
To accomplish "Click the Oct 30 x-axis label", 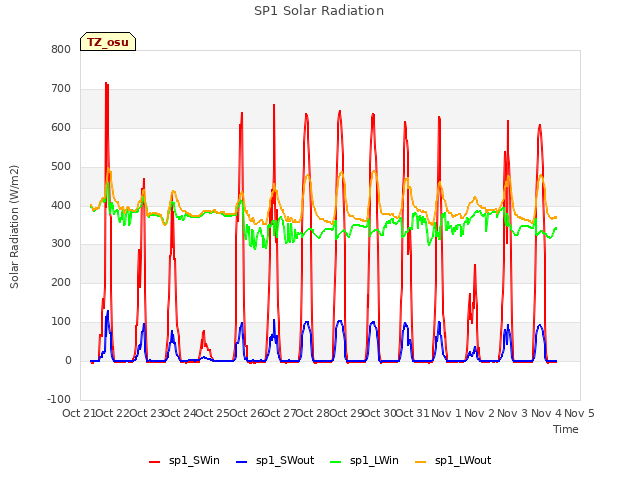I will coord(380,413).
